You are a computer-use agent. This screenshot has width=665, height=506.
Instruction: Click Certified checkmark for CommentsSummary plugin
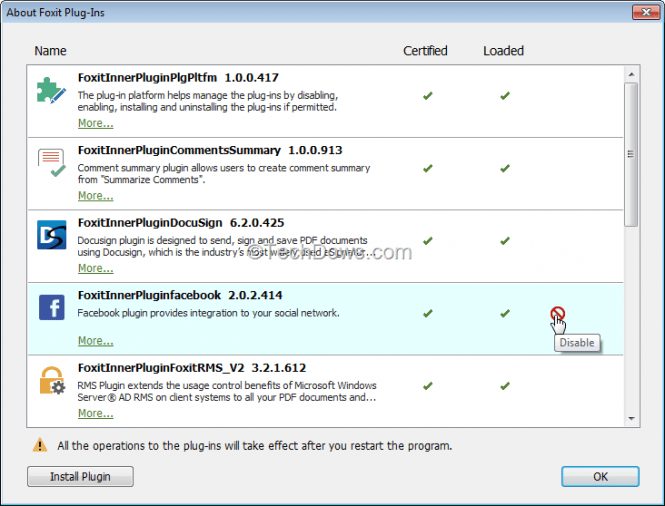(x=428, y=168)
